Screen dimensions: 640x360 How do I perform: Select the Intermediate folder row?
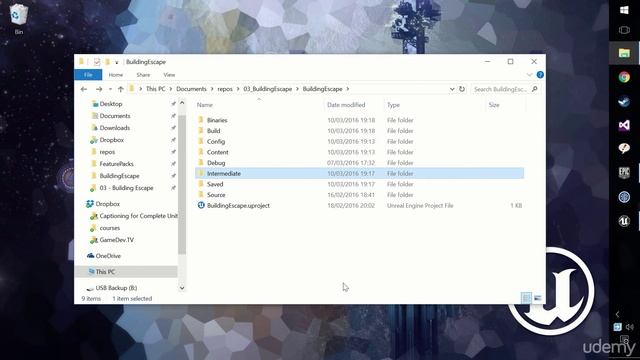360,173
